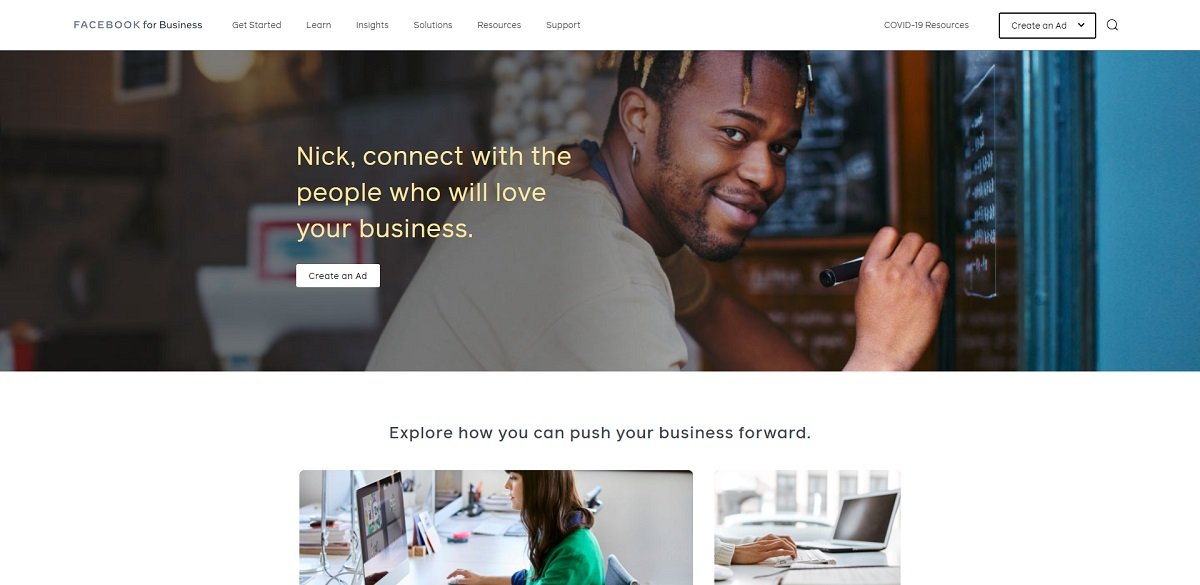
Task: Open search with the magnifier icon
Action: click(1112, 25)
